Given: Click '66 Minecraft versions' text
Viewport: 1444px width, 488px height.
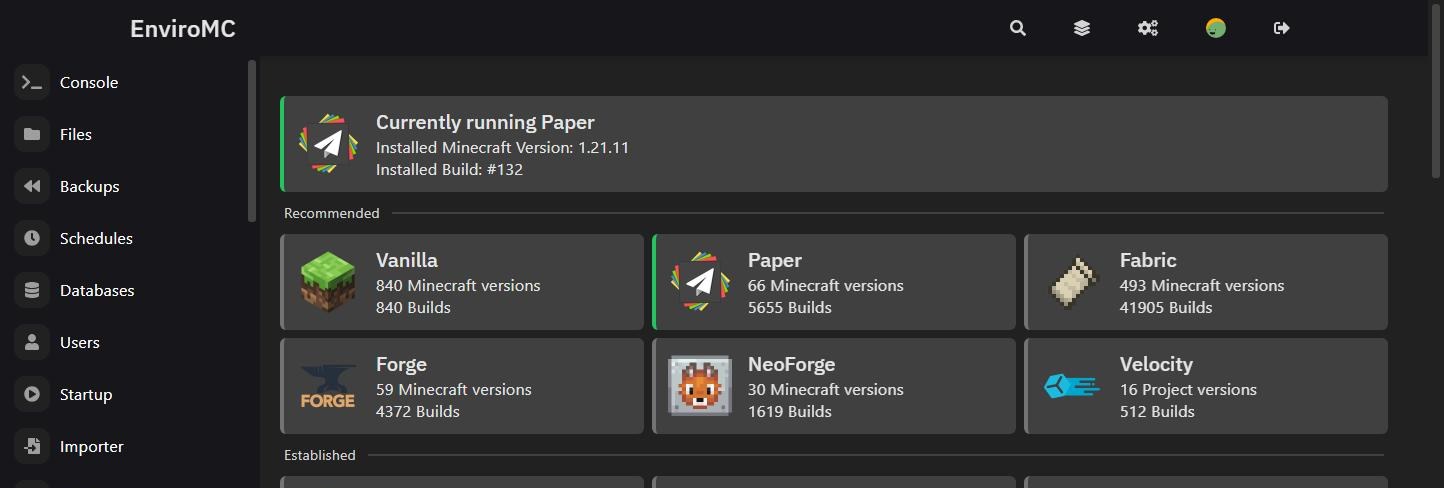Looking at the screenshot, I should point(826,285).
